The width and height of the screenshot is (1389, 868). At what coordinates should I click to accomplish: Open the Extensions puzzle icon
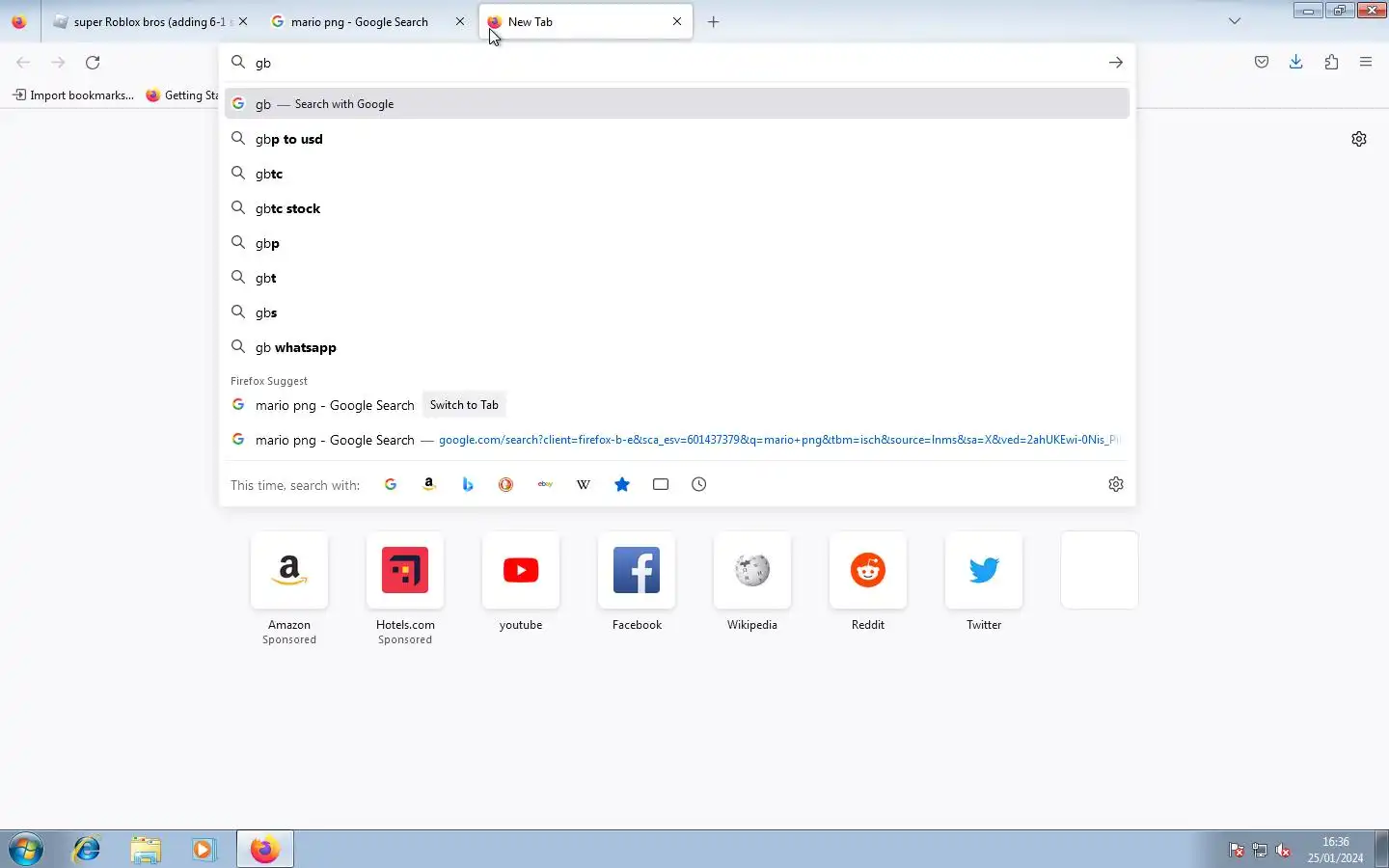click(1331, 63)
